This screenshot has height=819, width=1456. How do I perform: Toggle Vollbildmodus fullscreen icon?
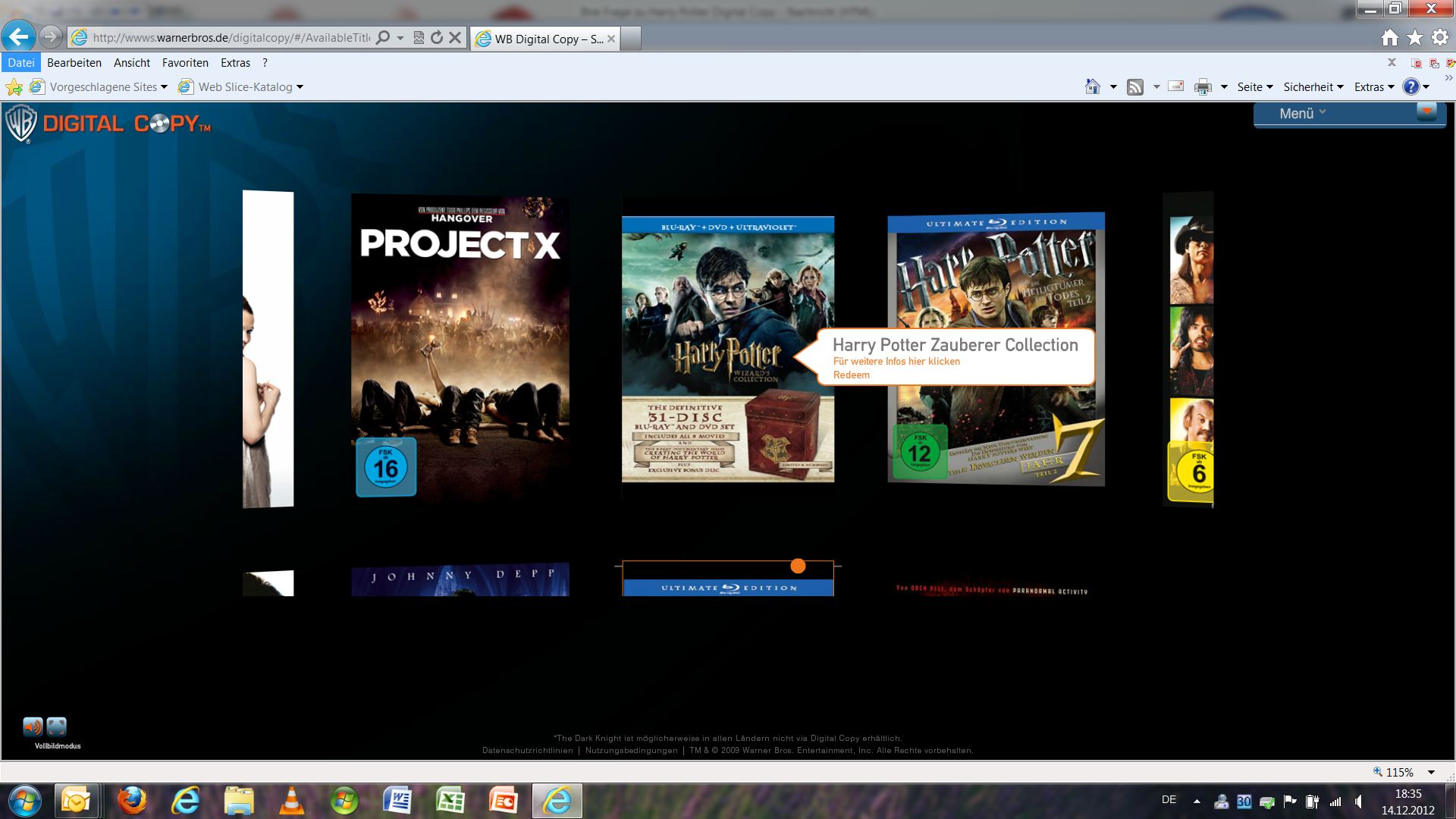(x=57, y=726)
